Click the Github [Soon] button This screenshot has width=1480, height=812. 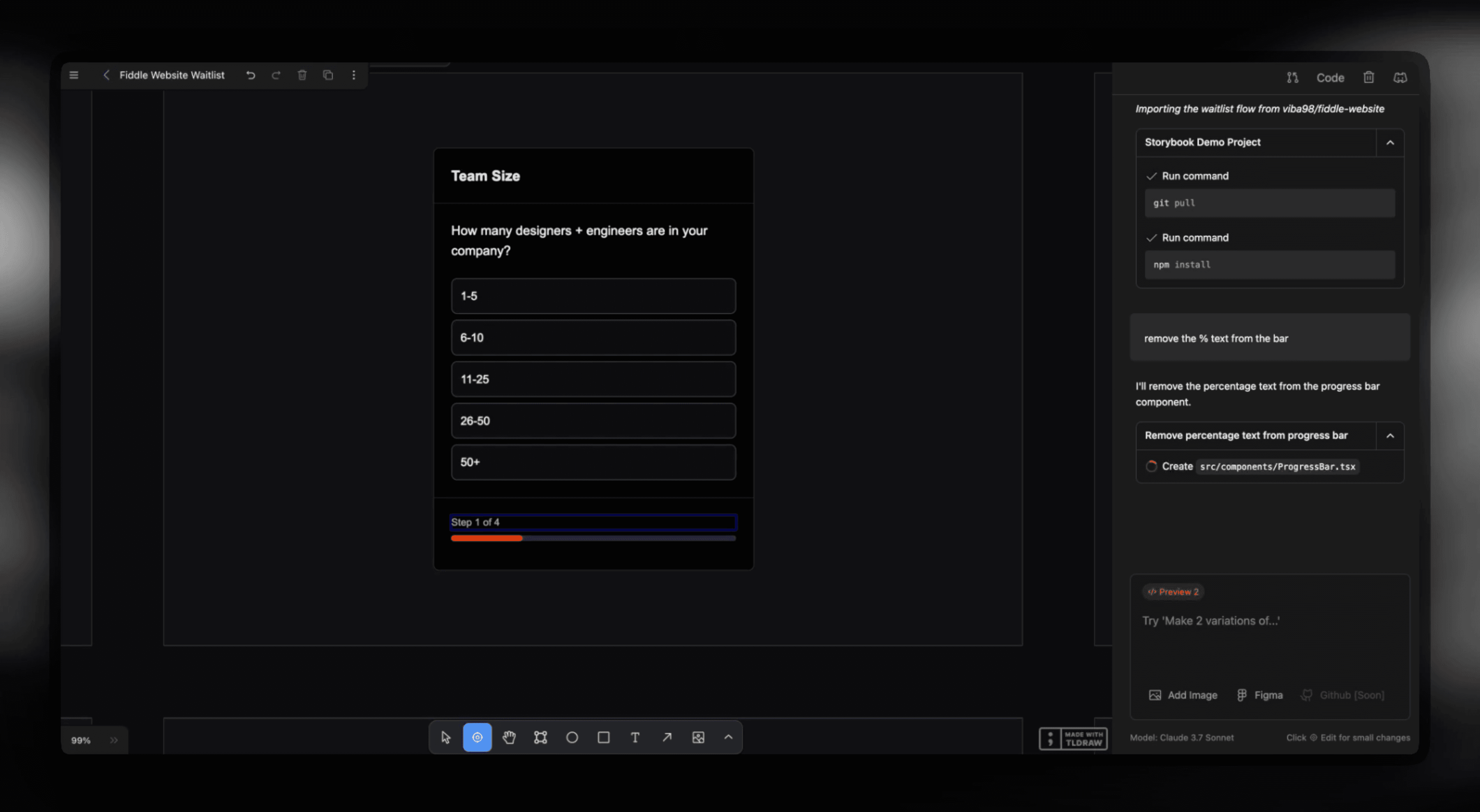[x=1343, y=696]
